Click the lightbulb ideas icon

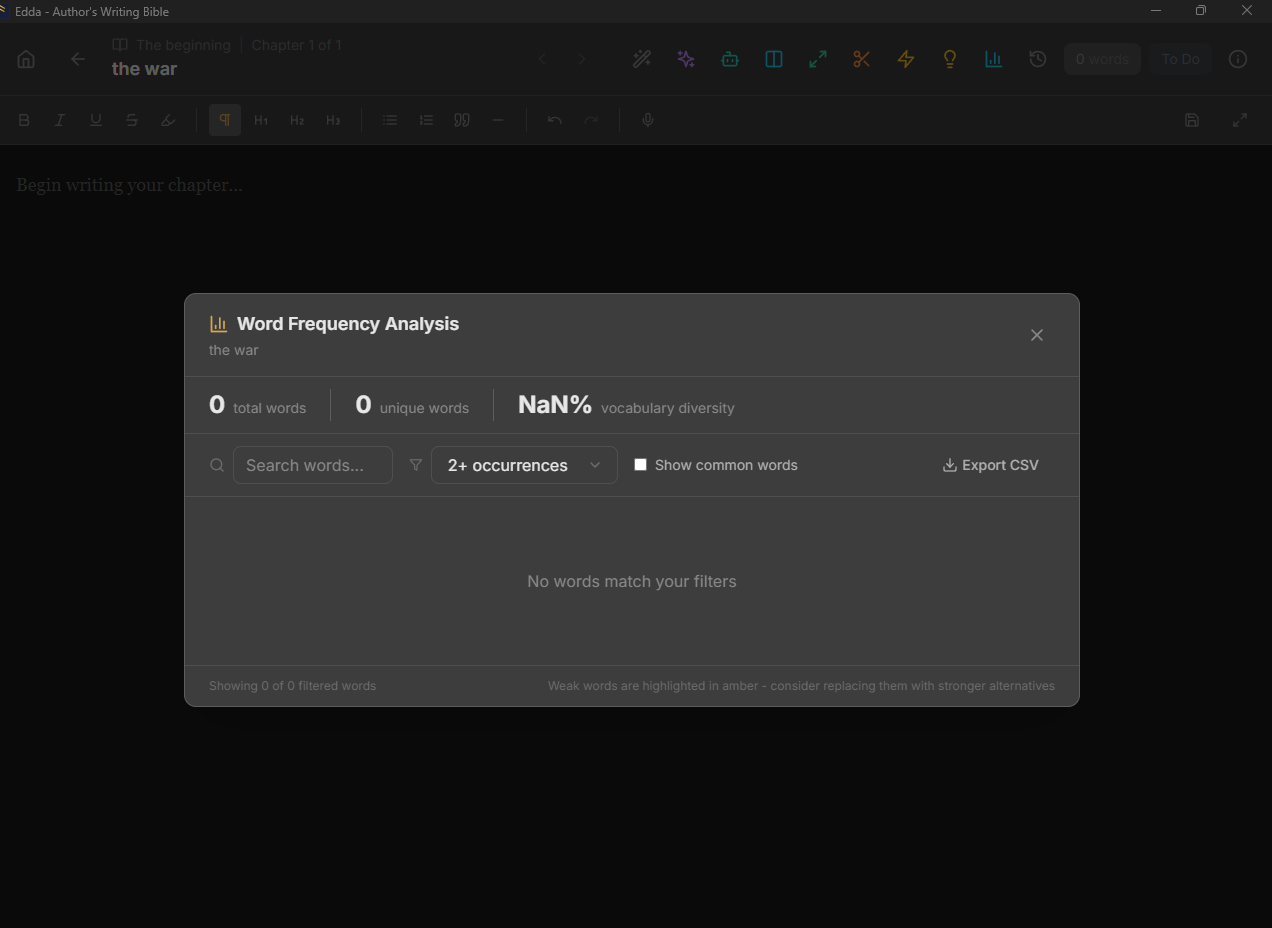(x=949, y=59)
